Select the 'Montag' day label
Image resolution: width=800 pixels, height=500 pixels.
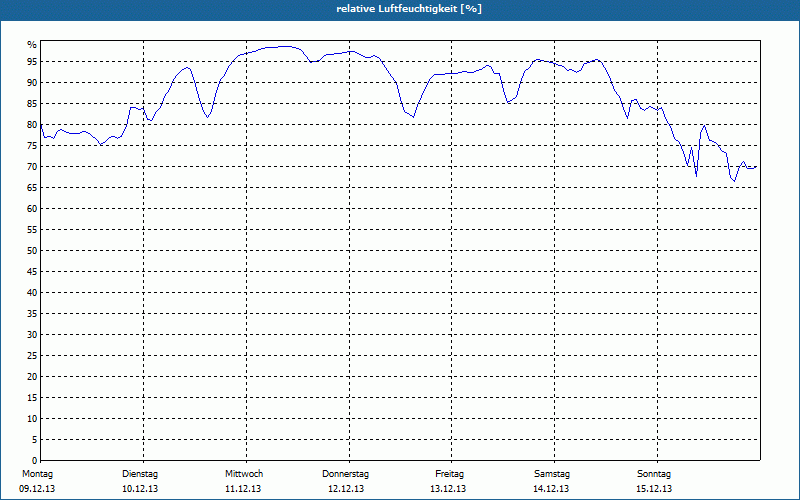coord(37,474)
